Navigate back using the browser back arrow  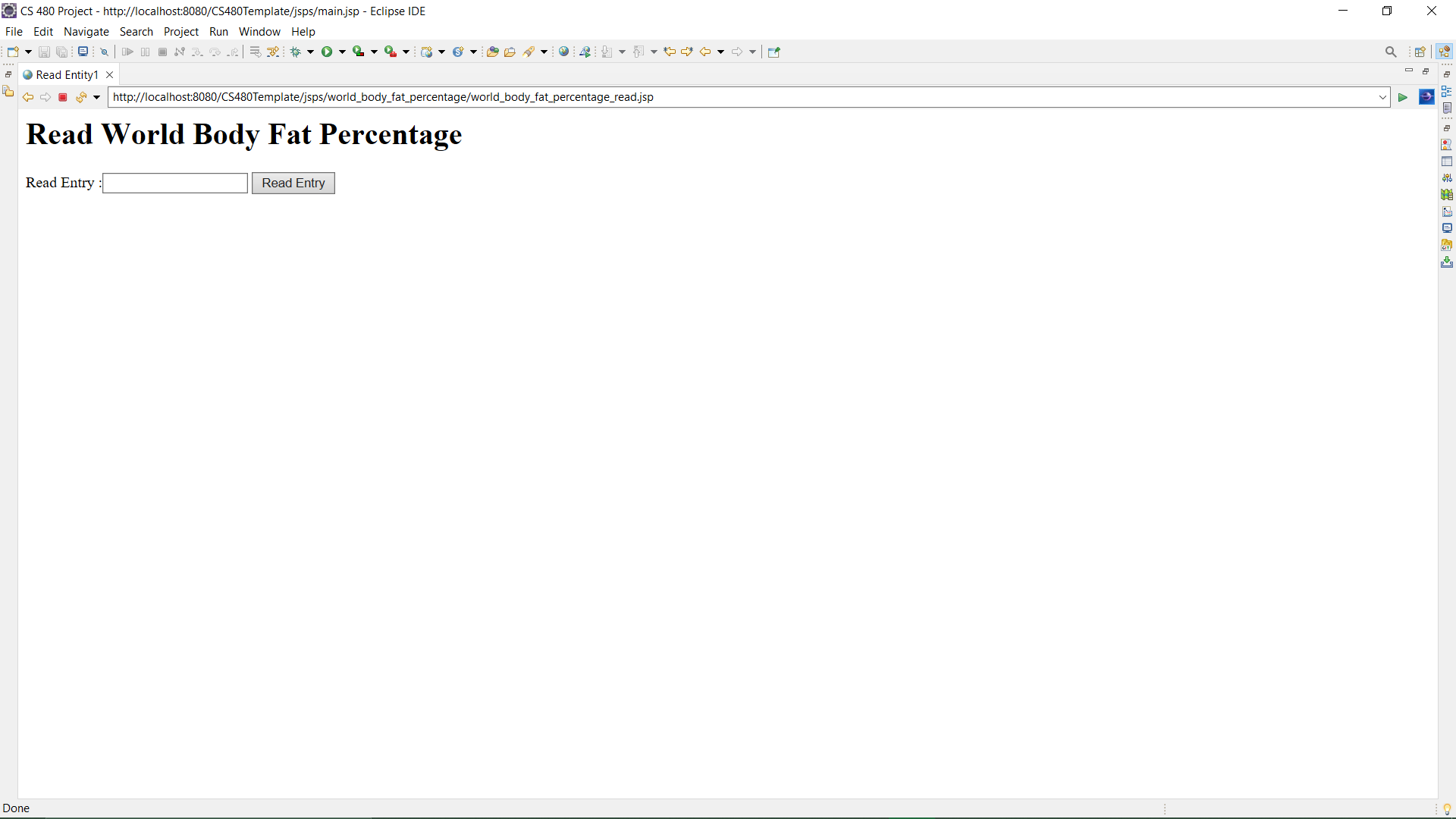[x=27, y=97]
